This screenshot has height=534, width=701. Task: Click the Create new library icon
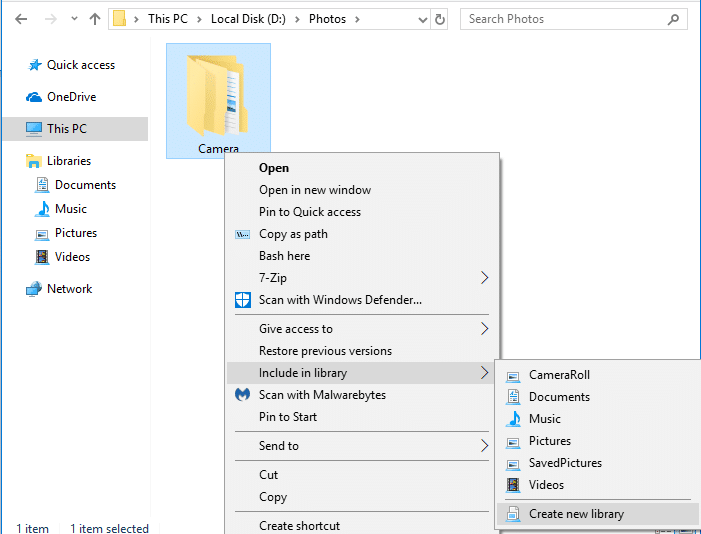point(513,514)
